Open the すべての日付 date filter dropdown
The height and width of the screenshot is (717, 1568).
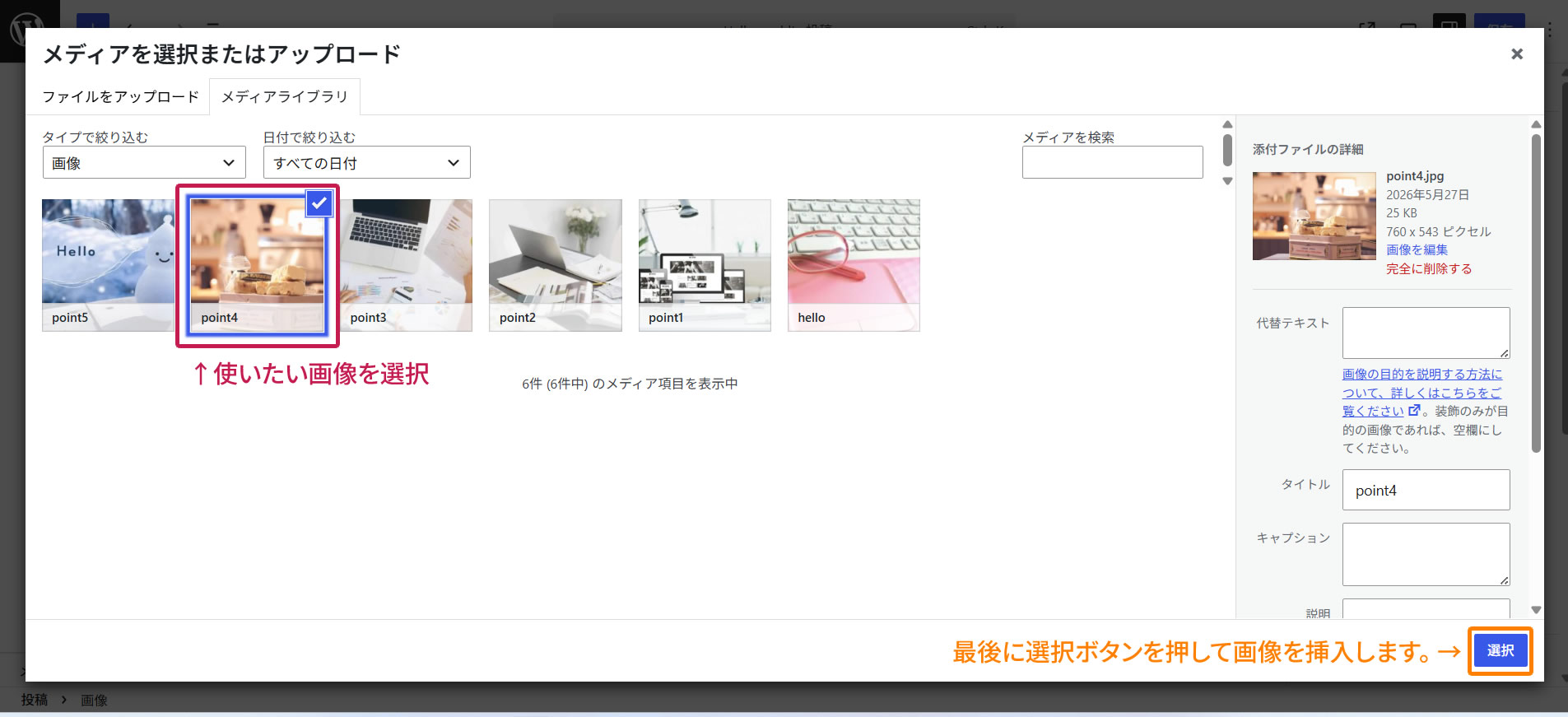366,162
